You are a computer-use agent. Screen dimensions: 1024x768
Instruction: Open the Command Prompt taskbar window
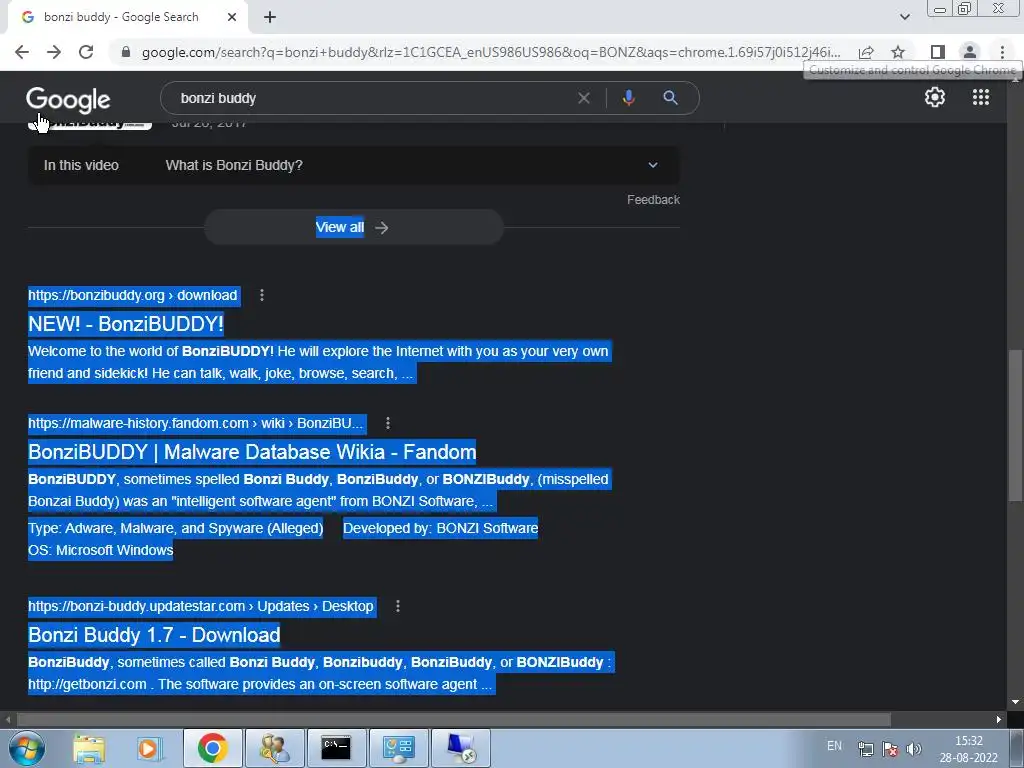(x=336, y=748)
